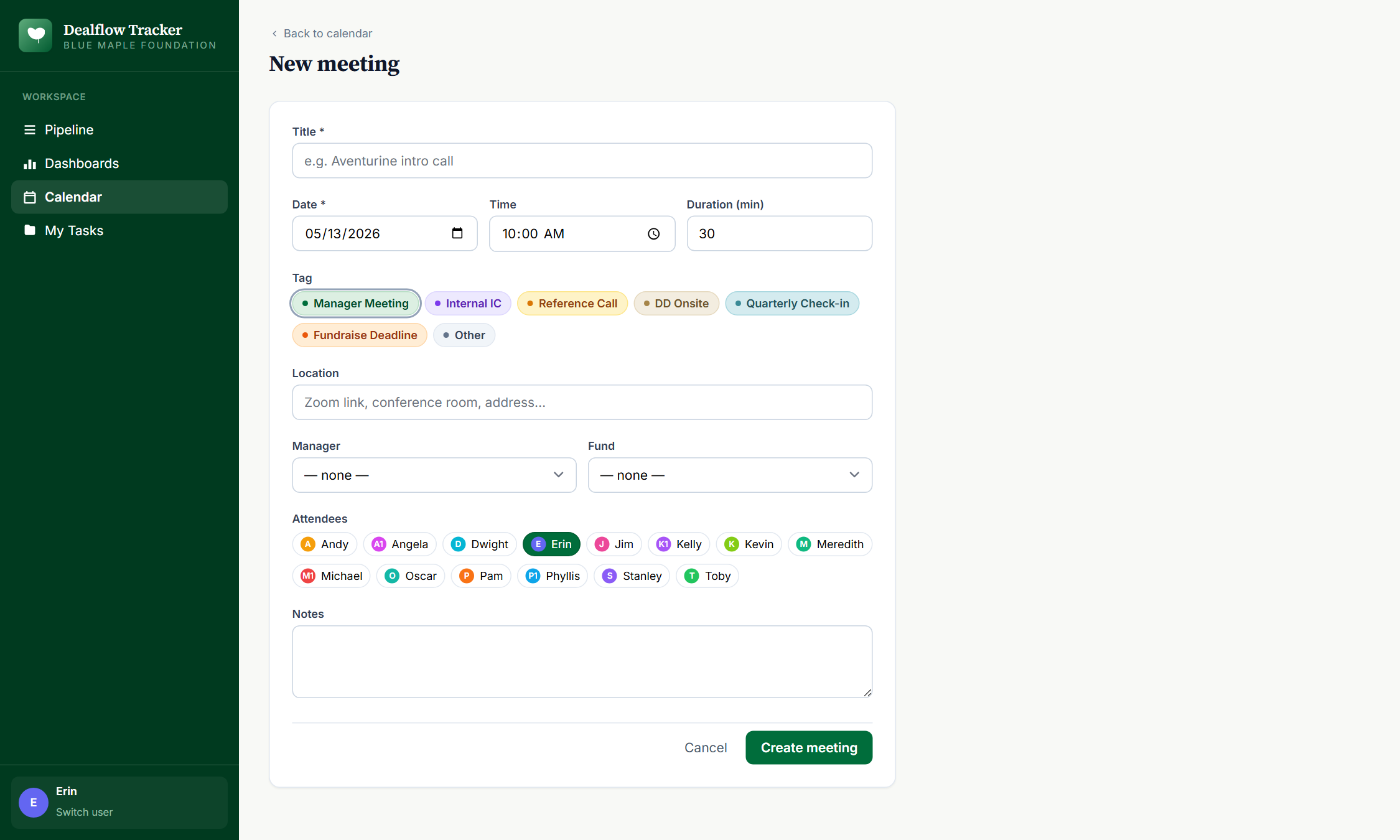This screenshot has height=840, width=1400.
Task: Click Switch user at the bottom
Action: 84,812
